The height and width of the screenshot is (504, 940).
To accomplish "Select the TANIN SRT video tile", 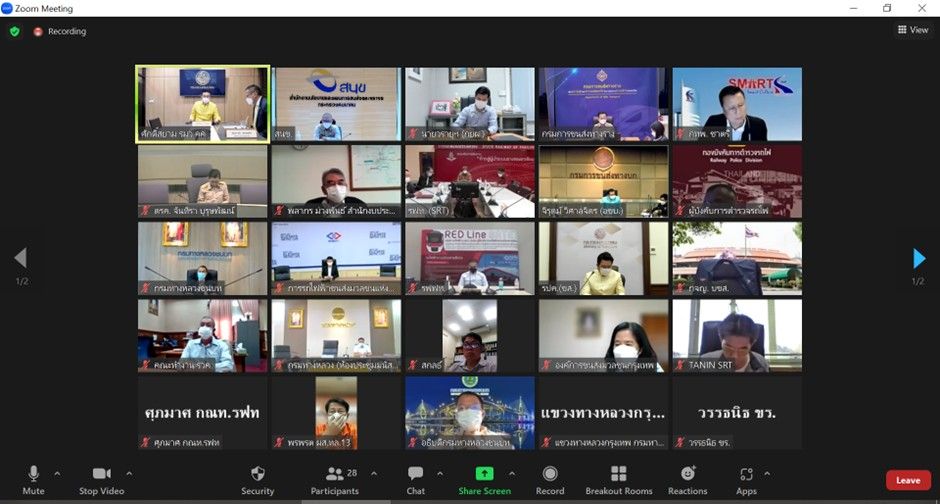I will click(737, 336).
